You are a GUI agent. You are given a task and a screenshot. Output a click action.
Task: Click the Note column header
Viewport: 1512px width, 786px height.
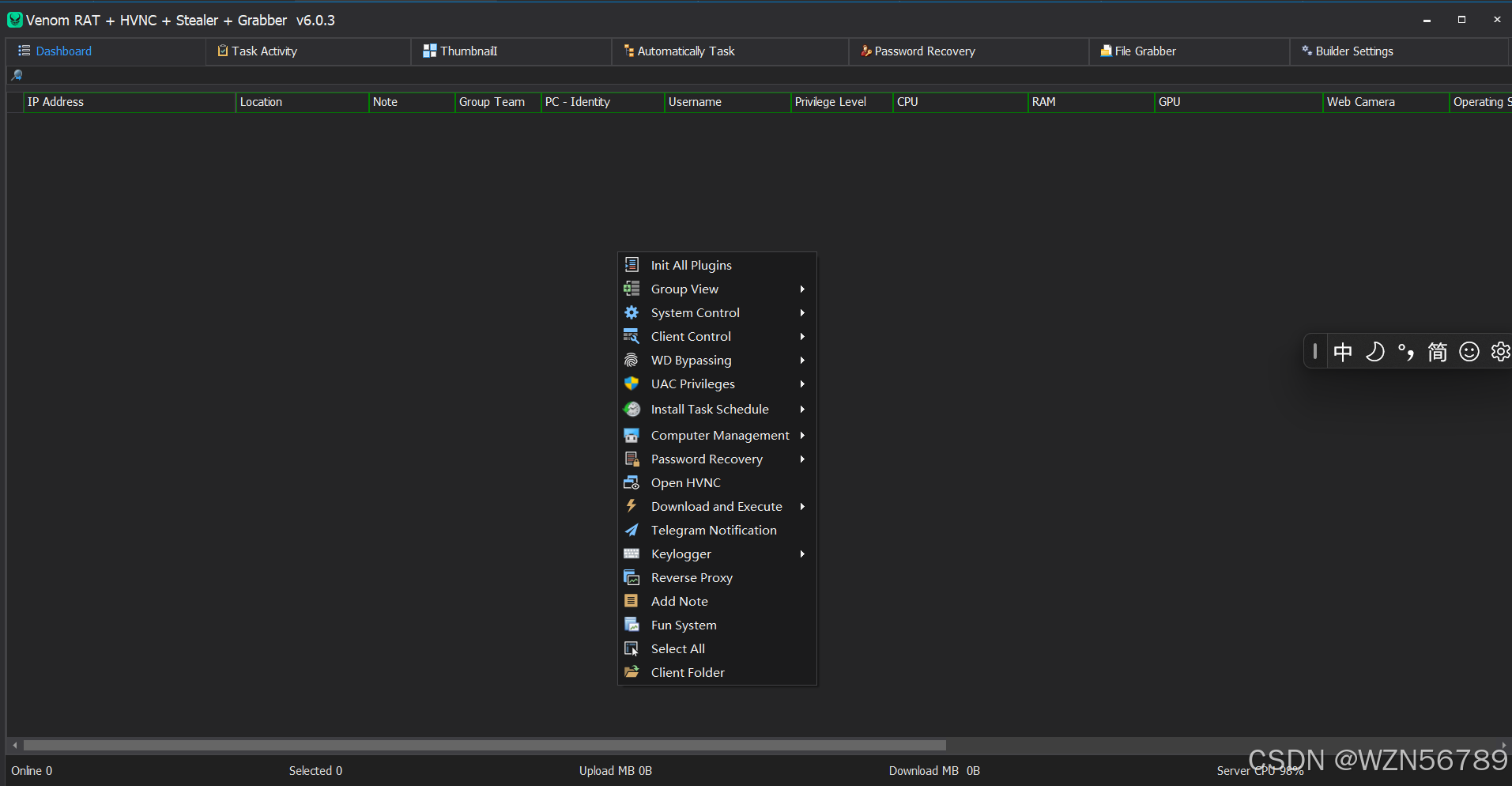[x=412, y=102]
